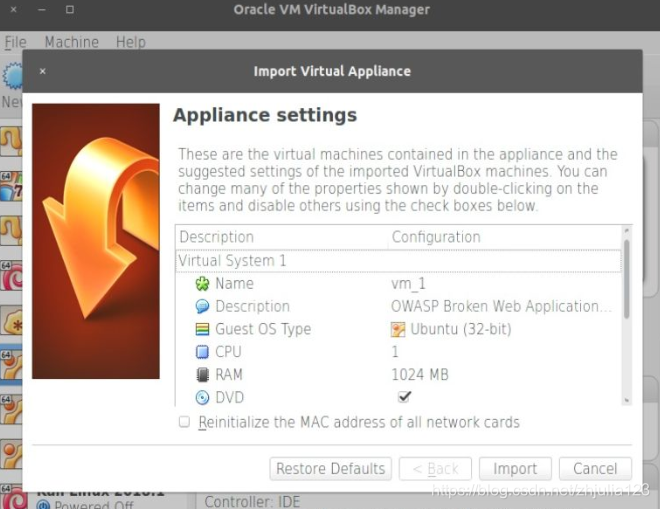Click the Name label in the settings list
The width and height of the screenshot is (660, 509).
click(x=234, y=284)
